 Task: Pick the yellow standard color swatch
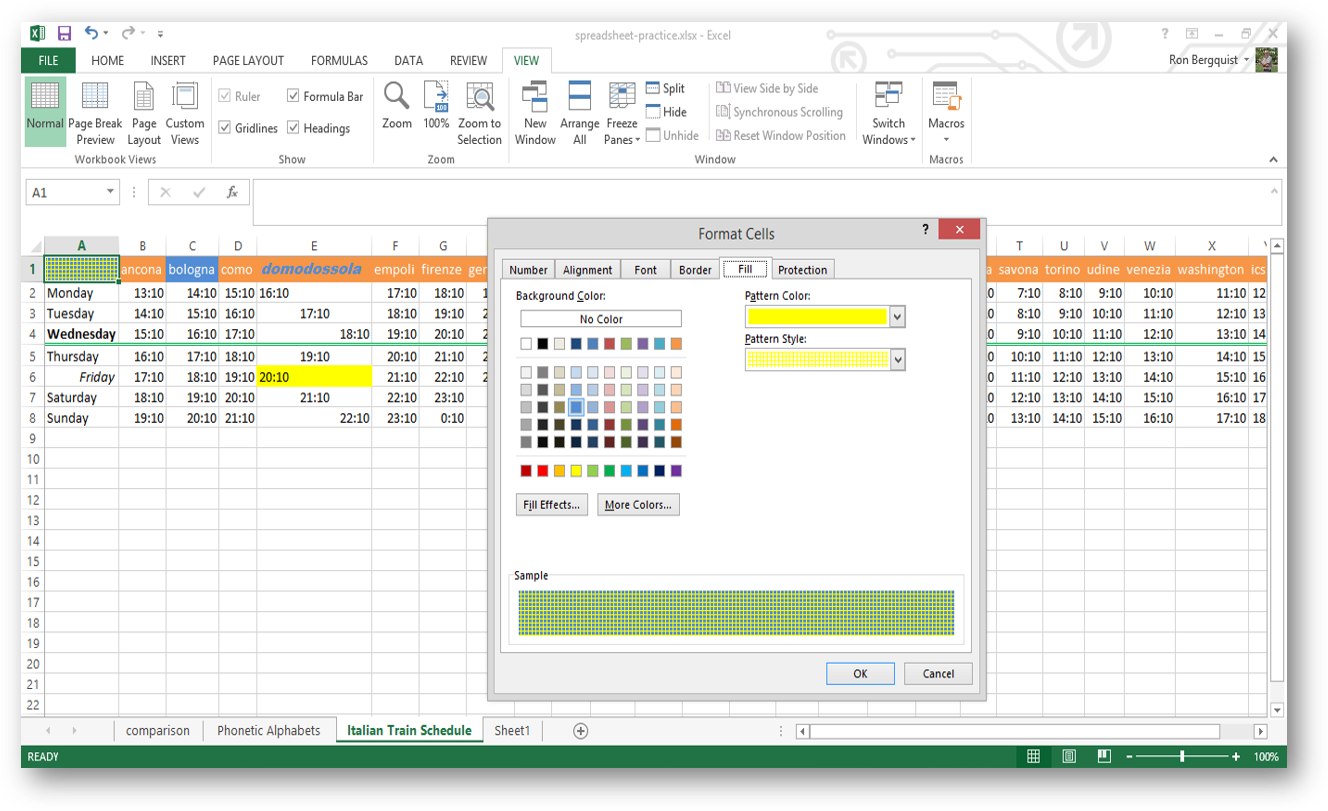point(578,471)
